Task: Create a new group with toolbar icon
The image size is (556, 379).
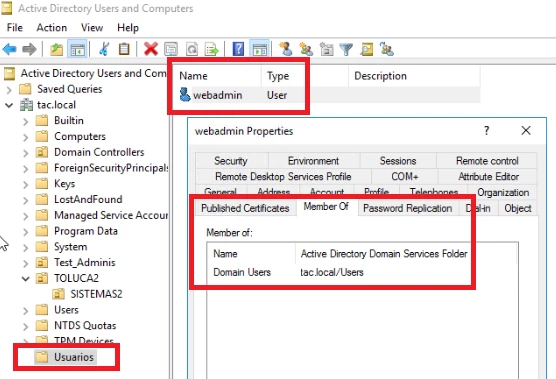Action: (306, 49)
